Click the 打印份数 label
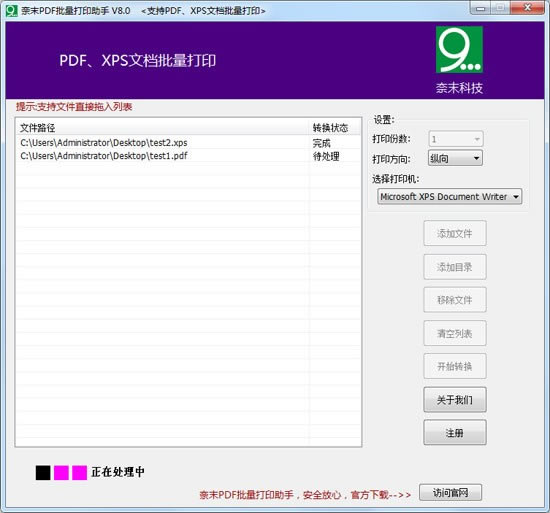The width and height of the screenshot is (550, 513). 391,139
